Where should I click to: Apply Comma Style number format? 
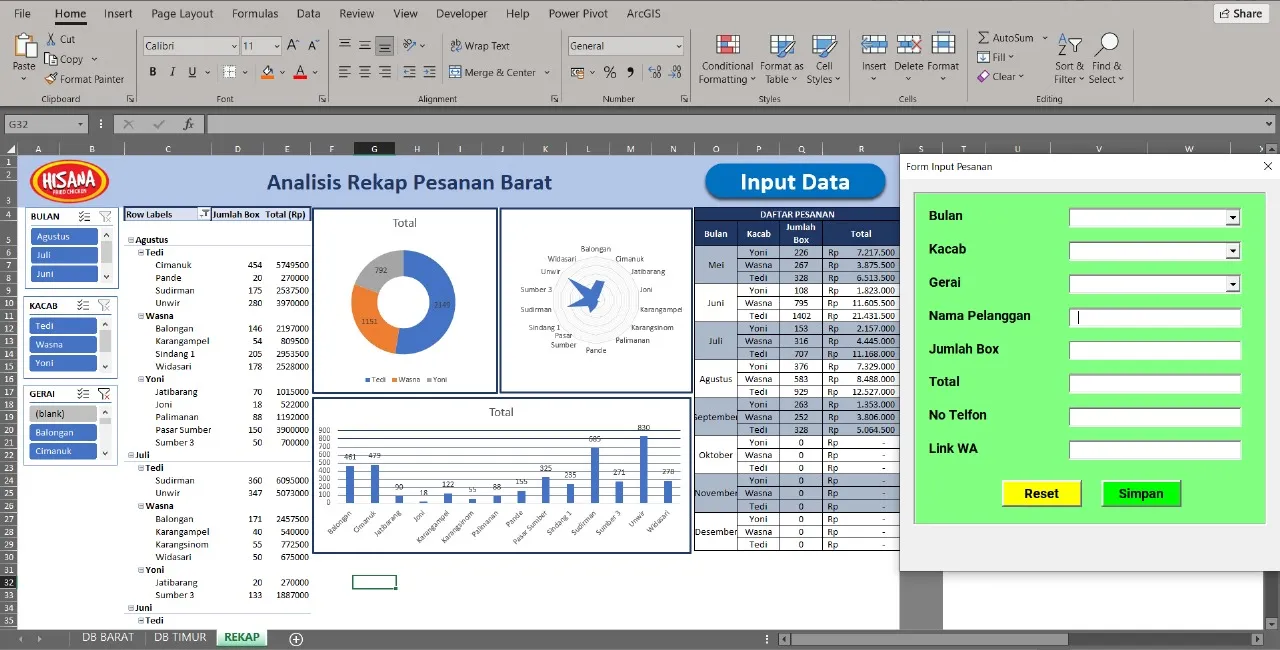coord(630,72)
